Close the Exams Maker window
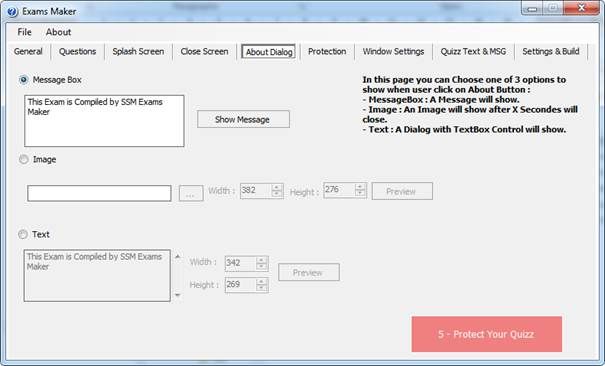 pos(581,8)
